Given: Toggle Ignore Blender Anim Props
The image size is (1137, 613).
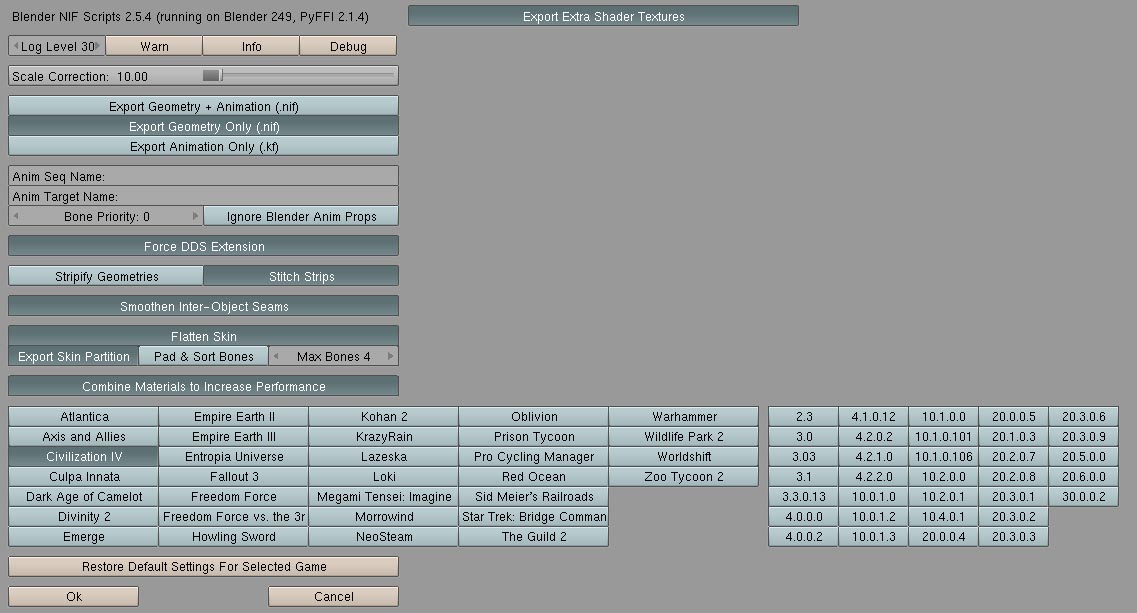Looking at the screenshot, I should 301,216.
